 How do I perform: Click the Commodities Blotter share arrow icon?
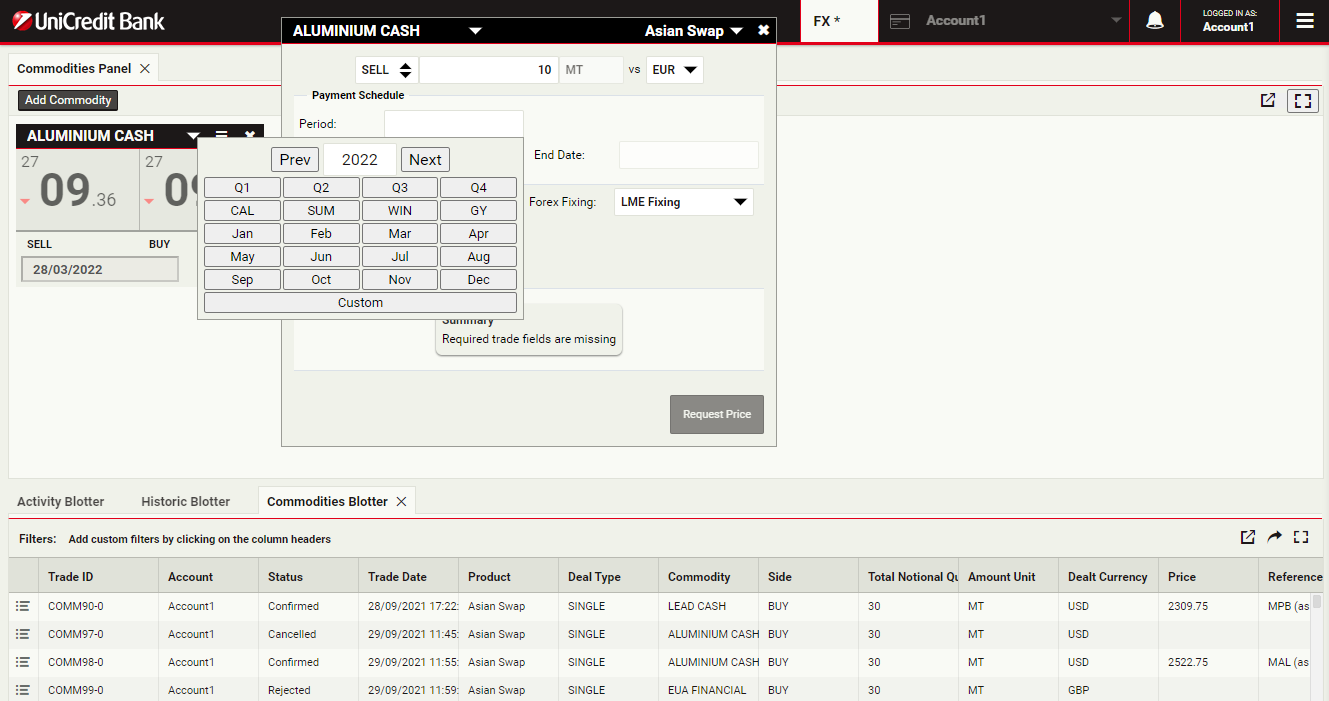1274,537
